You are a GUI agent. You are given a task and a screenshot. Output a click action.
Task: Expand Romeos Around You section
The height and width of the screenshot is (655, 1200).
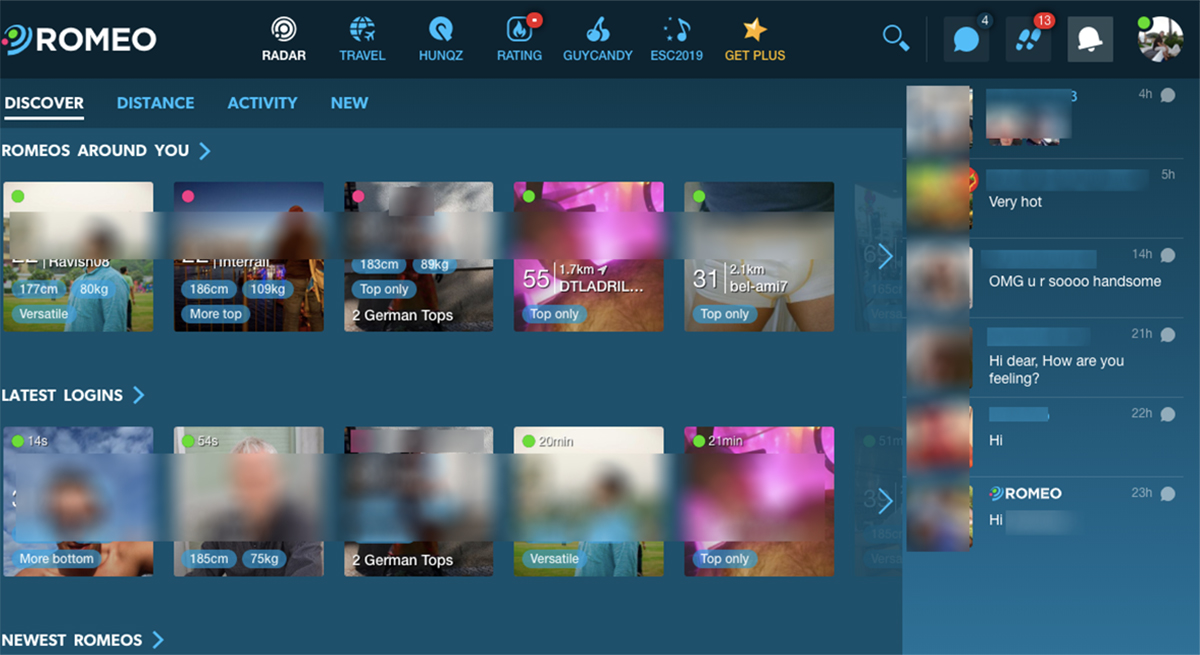coord(205,151)
